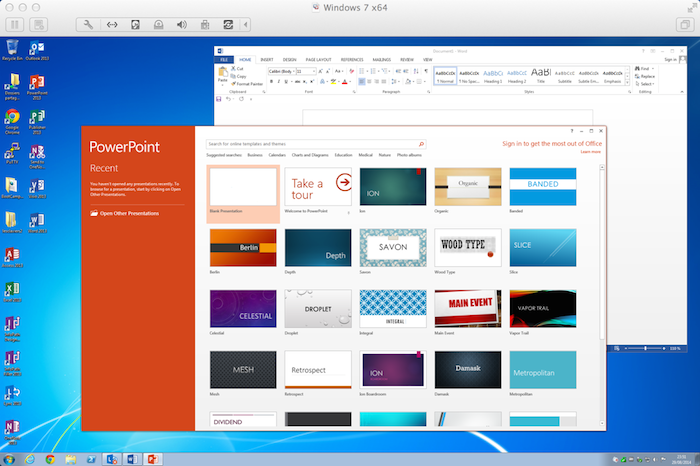The image size is (700, 466).
Task: Switch to DESIGN tab in Word
Action: [x=289, y=59]
